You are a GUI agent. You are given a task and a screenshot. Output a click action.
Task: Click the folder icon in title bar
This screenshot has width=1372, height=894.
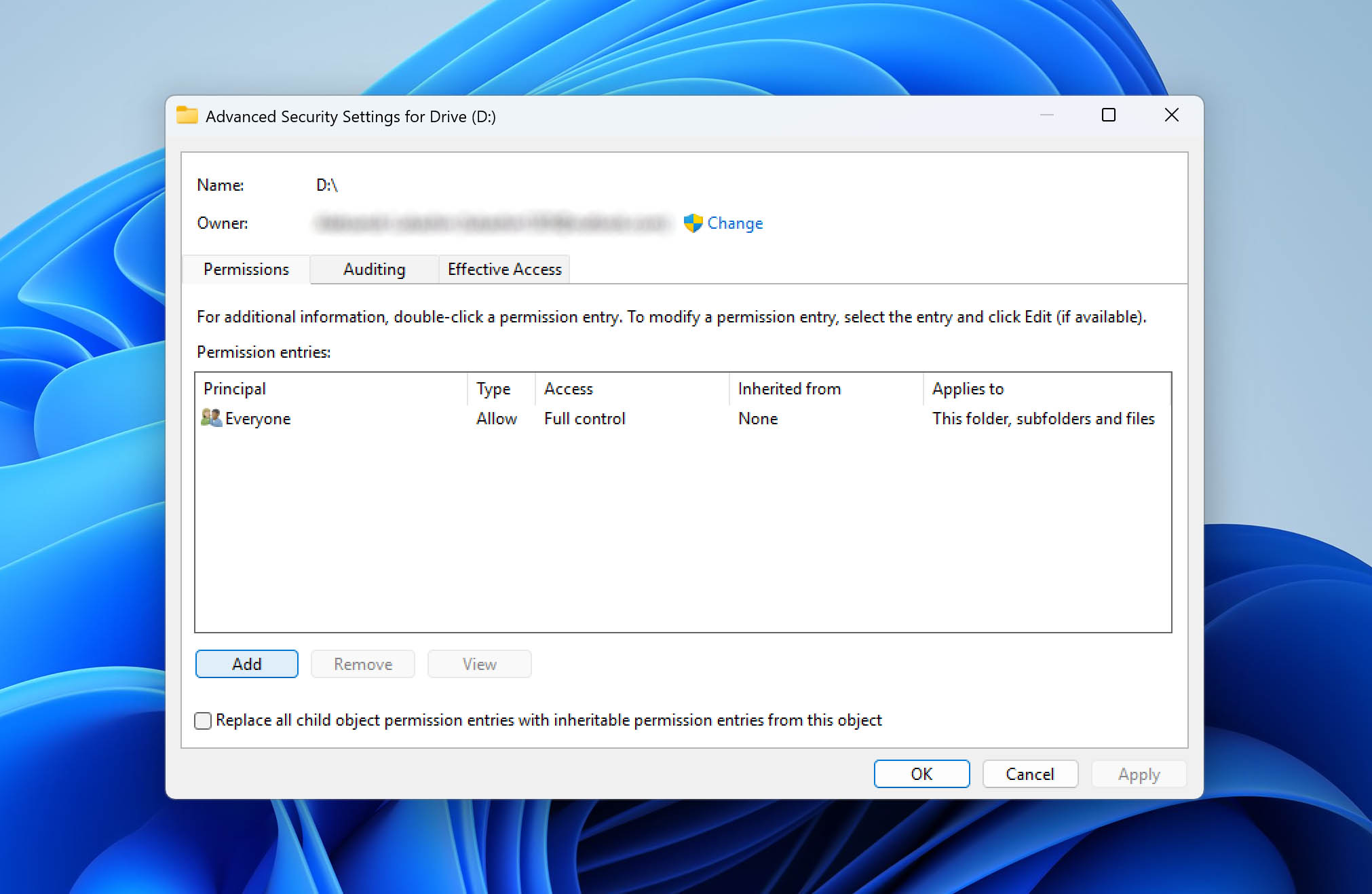[187, 116]
